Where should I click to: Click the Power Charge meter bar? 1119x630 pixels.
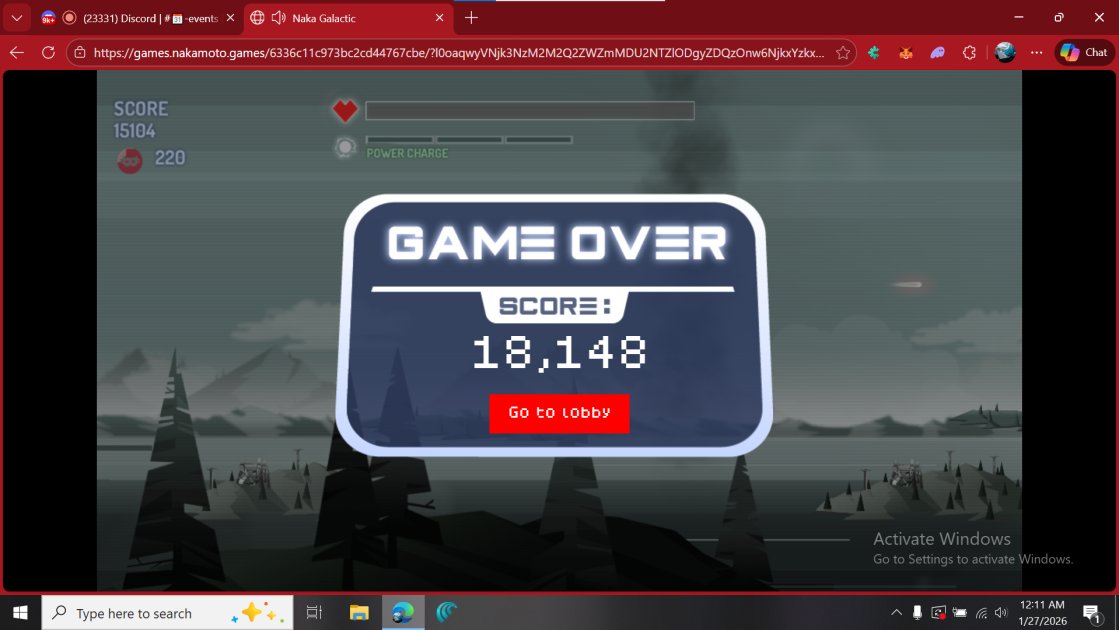click(469, 140)
